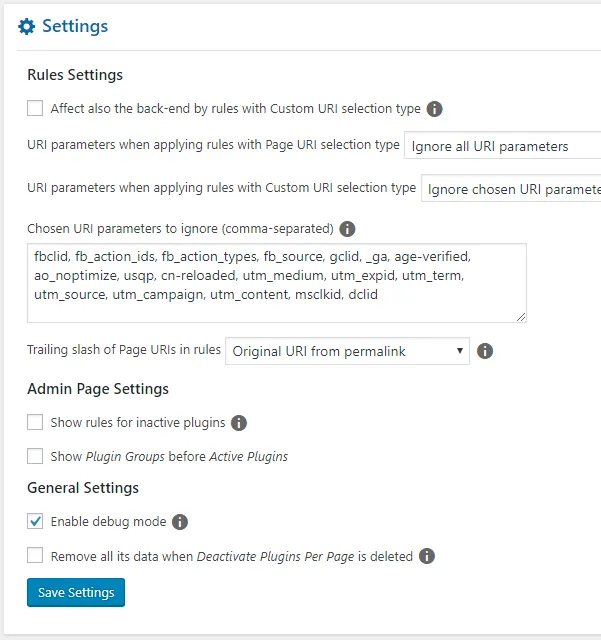Image resolution: width=601 pixels, height=640 pixels.
Task: Click info icon next to Trailing slash dropdown
Action: [x=485, y=351]
